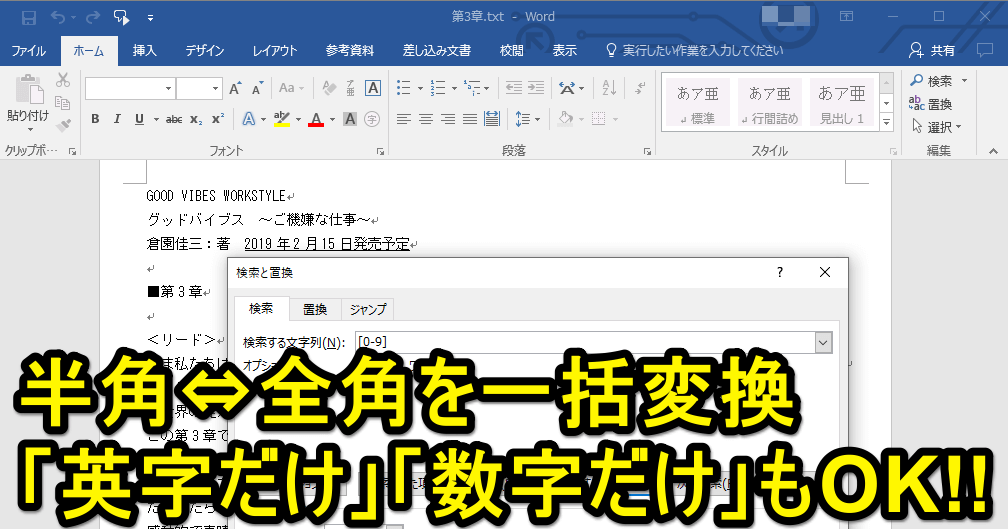Apply red font color
Viewport: 1008px width, 529px height.
316,119
